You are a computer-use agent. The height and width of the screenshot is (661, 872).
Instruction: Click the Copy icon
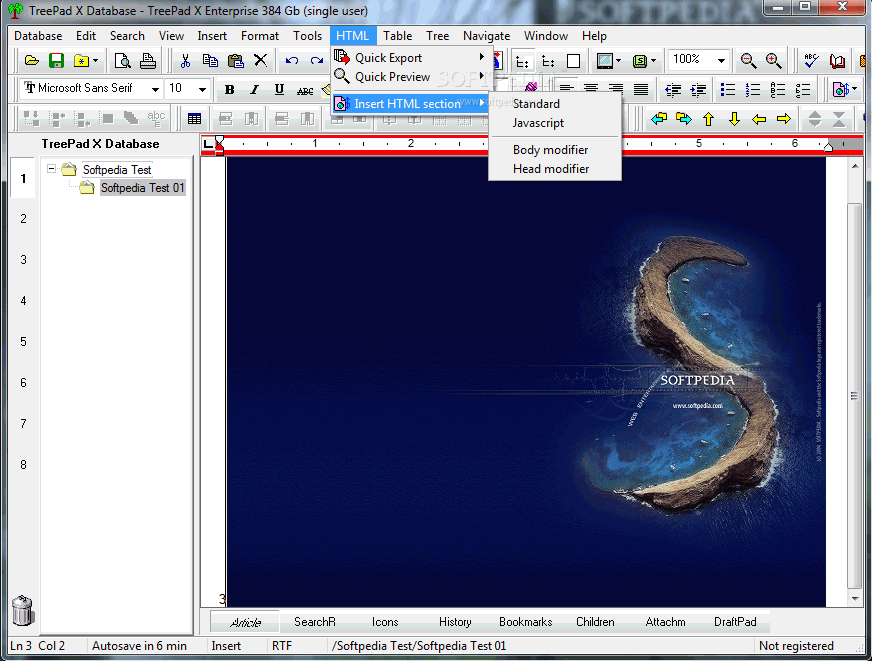(x=210, y=60)
